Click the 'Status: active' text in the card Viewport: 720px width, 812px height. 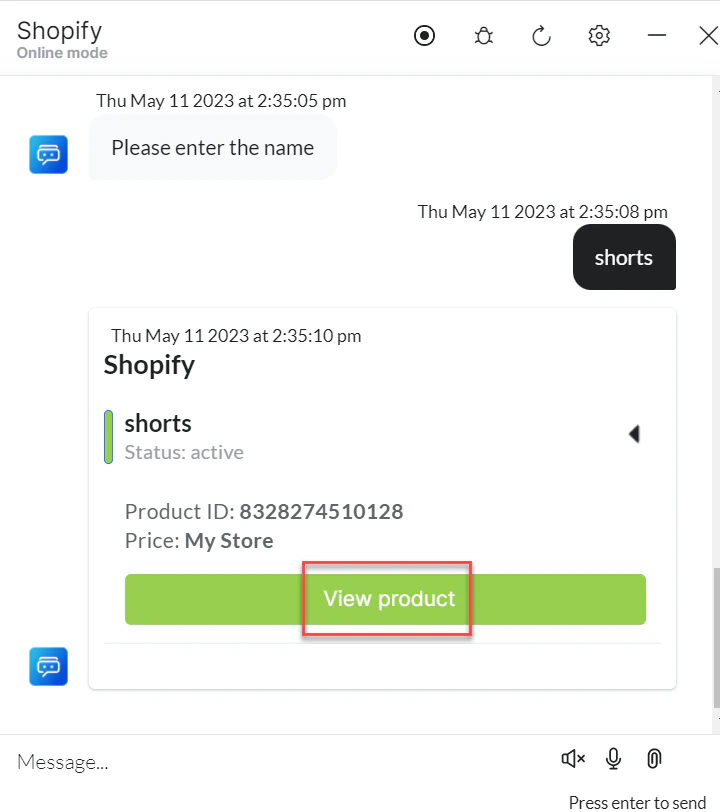point(184,452)
